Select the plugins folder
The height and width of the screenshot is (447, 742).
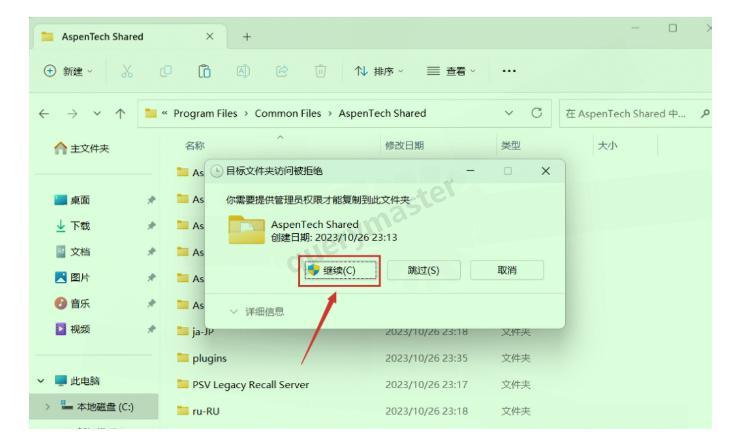point(202,358)
